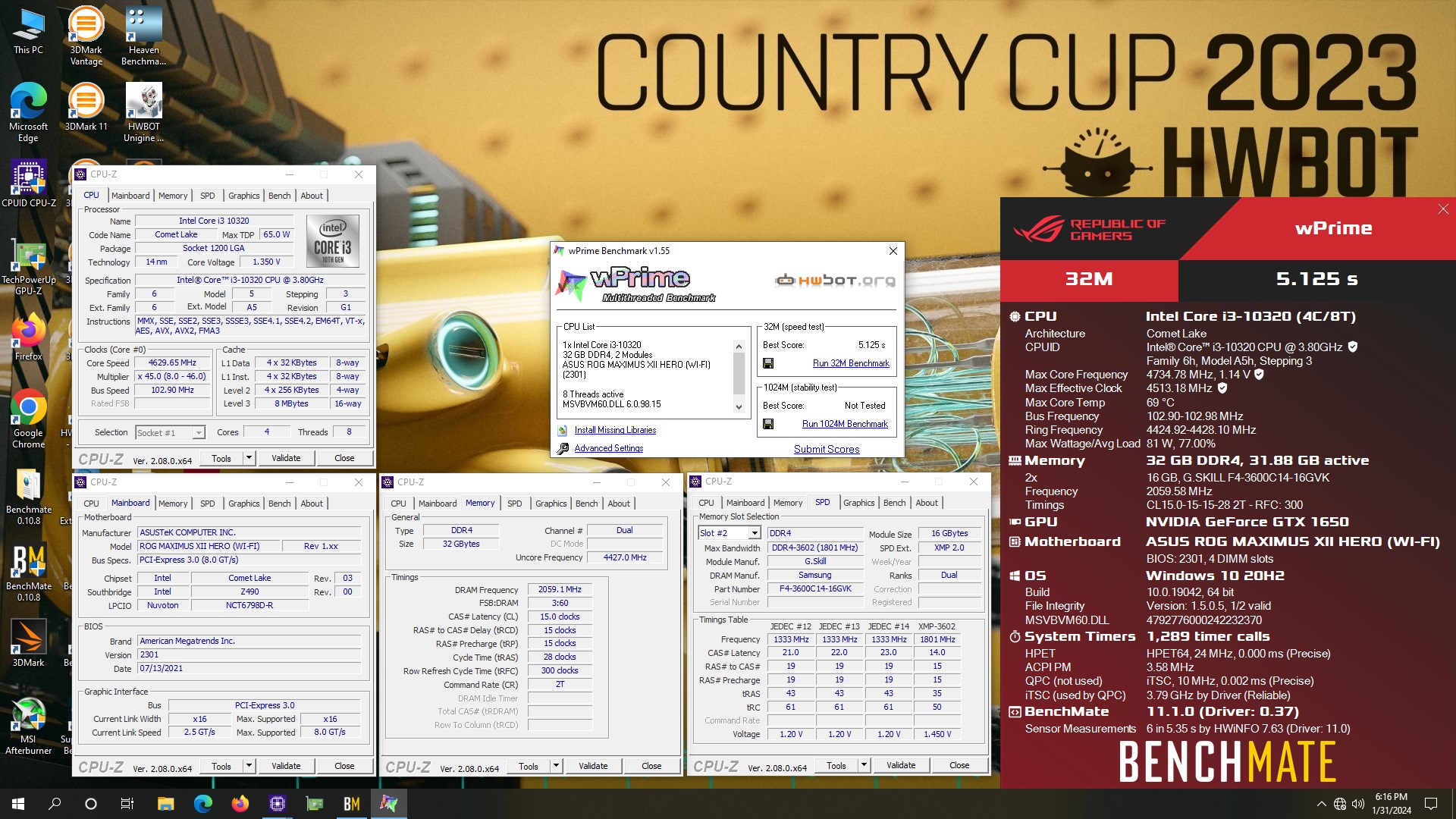Open the Microsoft Edge desktop shortcut

pyautogui.click(x=28, y=112)
